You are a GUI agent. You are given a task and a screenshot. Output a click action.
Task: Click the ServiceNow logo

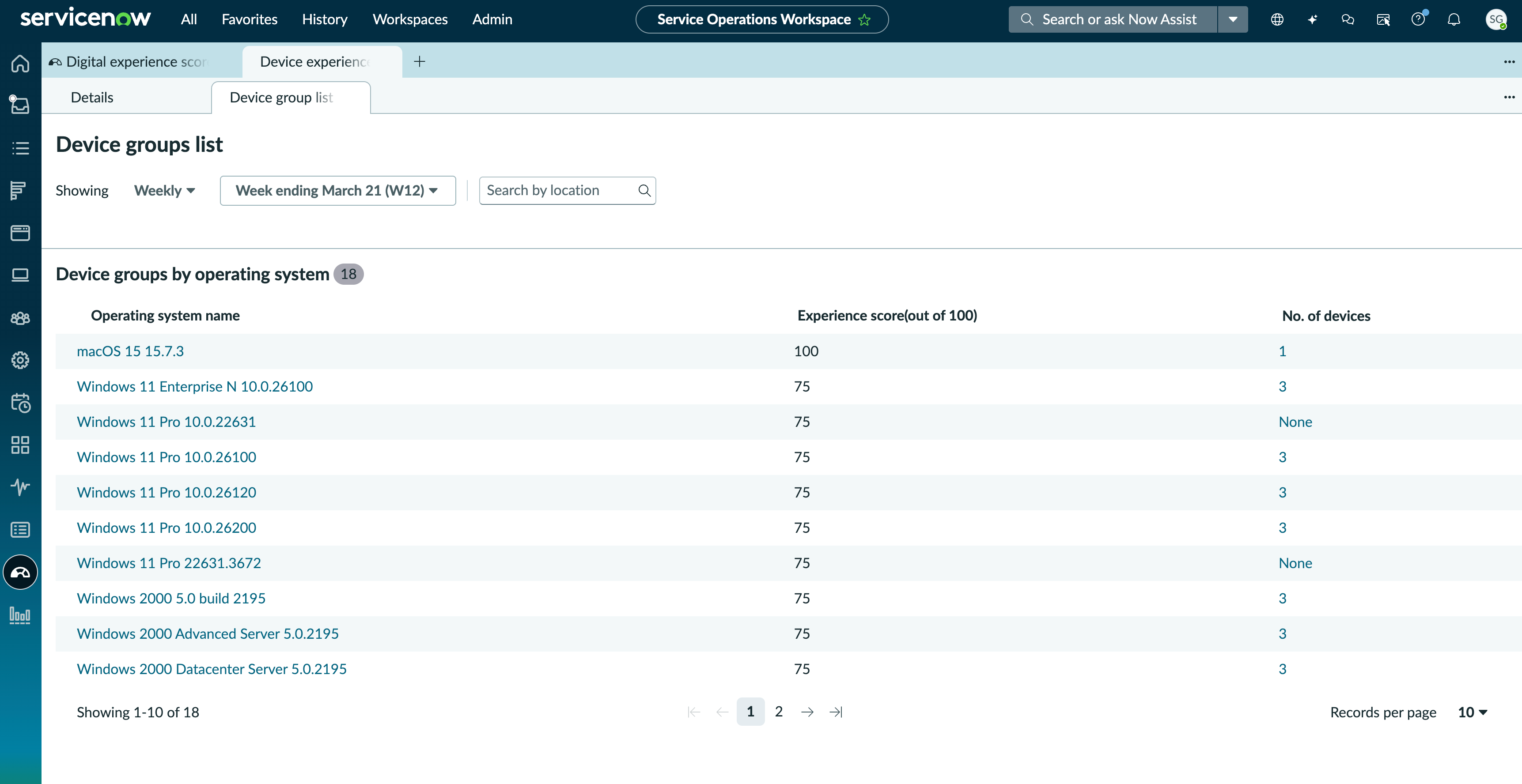point(86,18)
